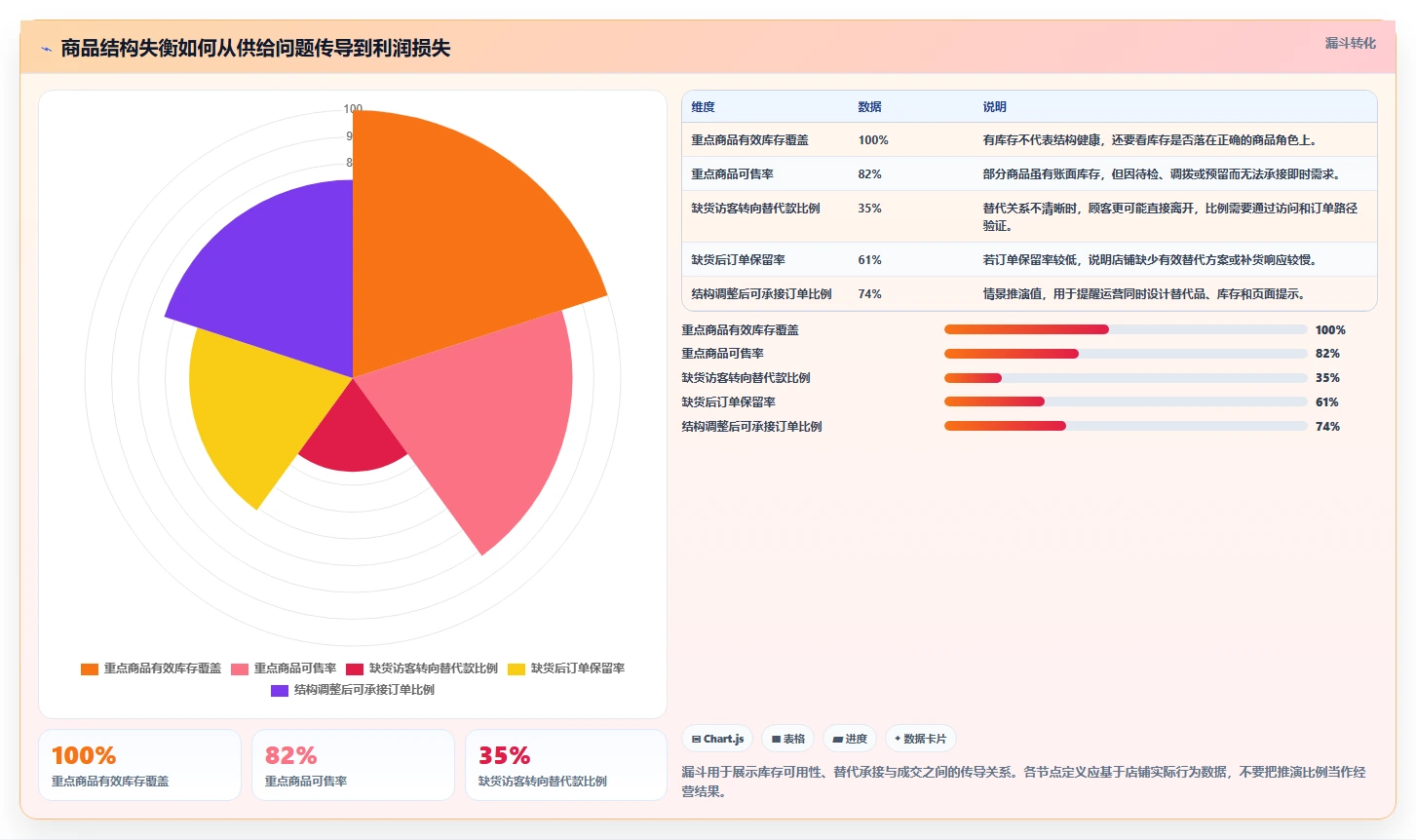This screenshot has height=840, width=1416.
Task: Click the 表格 chip
Action: tap(788, 739)
